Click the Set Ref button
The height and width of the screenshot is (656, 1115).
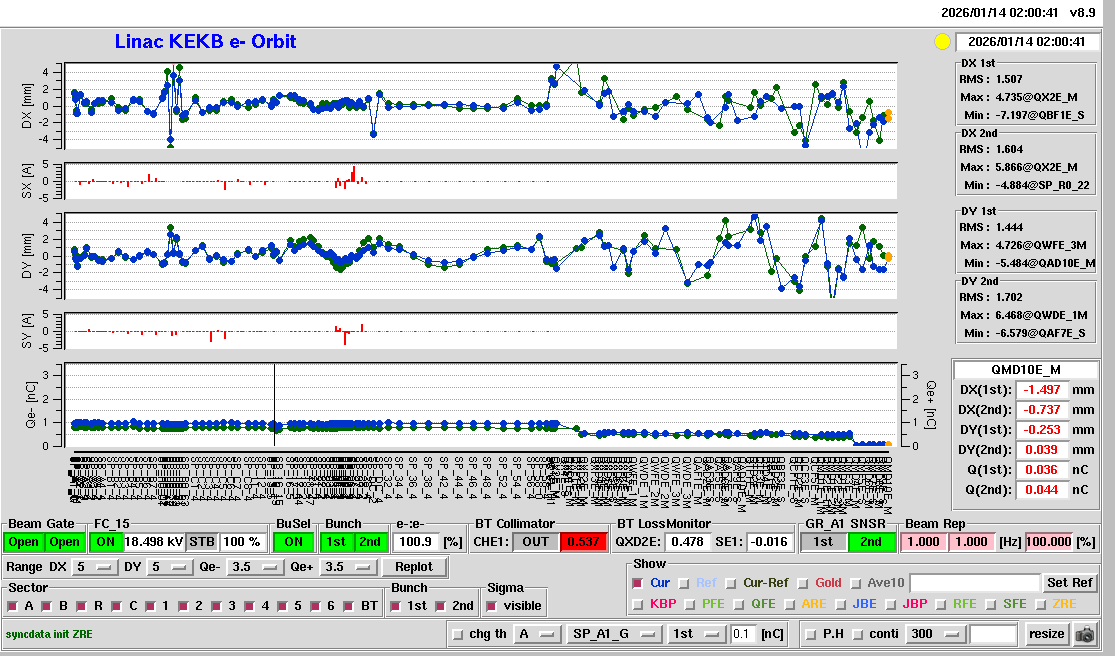click(x=1070, y=583)
